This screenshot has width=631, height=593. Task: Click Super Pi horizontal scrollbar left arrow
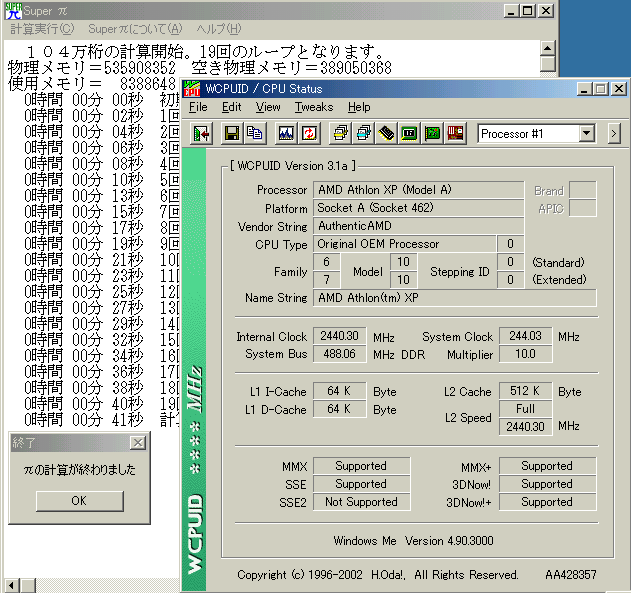tap(12, 585)
